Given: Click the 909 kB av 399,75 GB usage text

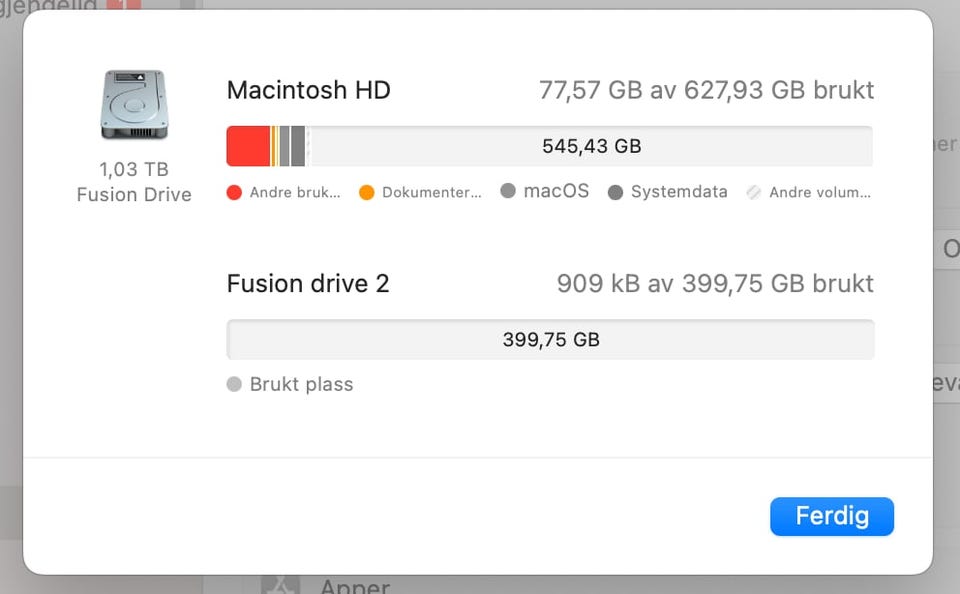Looking at the screenshot, I should click(715, 284).
